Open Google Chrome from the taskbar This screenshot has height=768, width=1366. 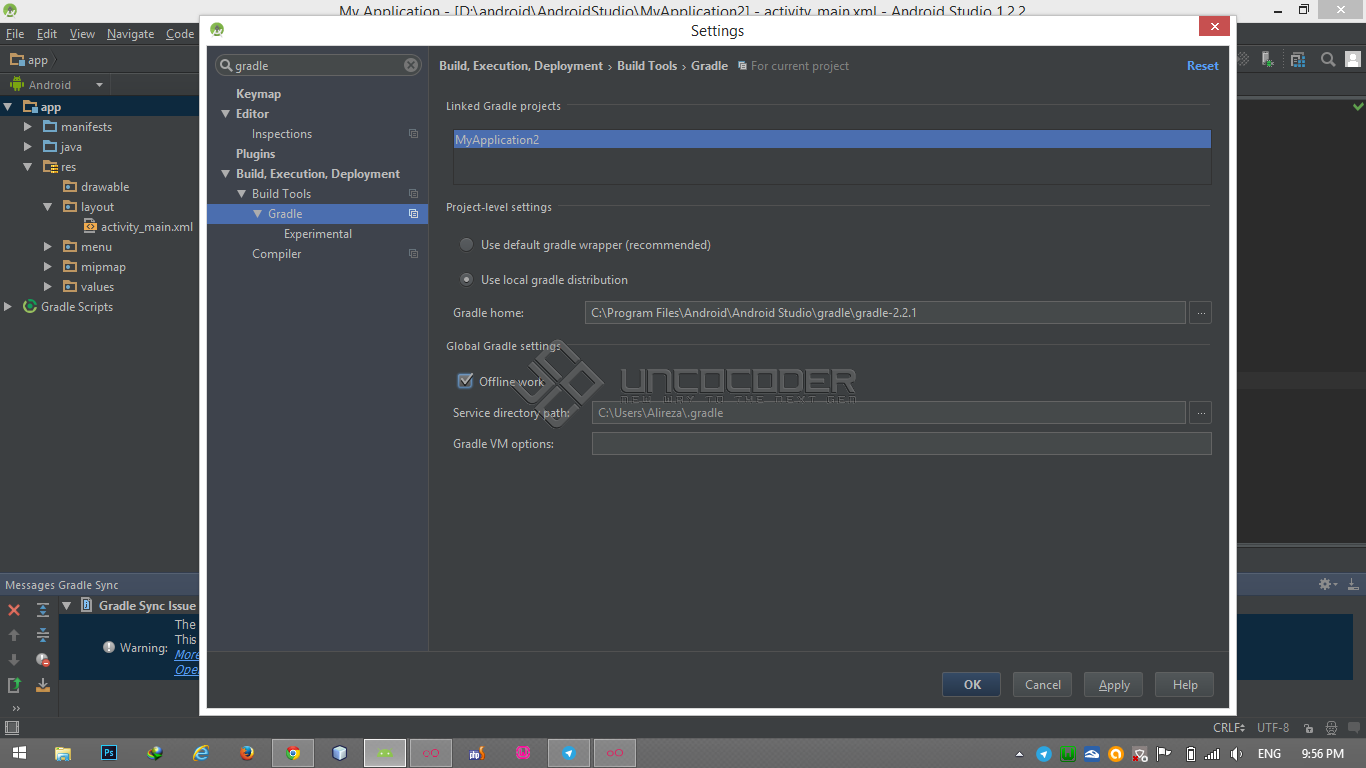coord(293,753)
